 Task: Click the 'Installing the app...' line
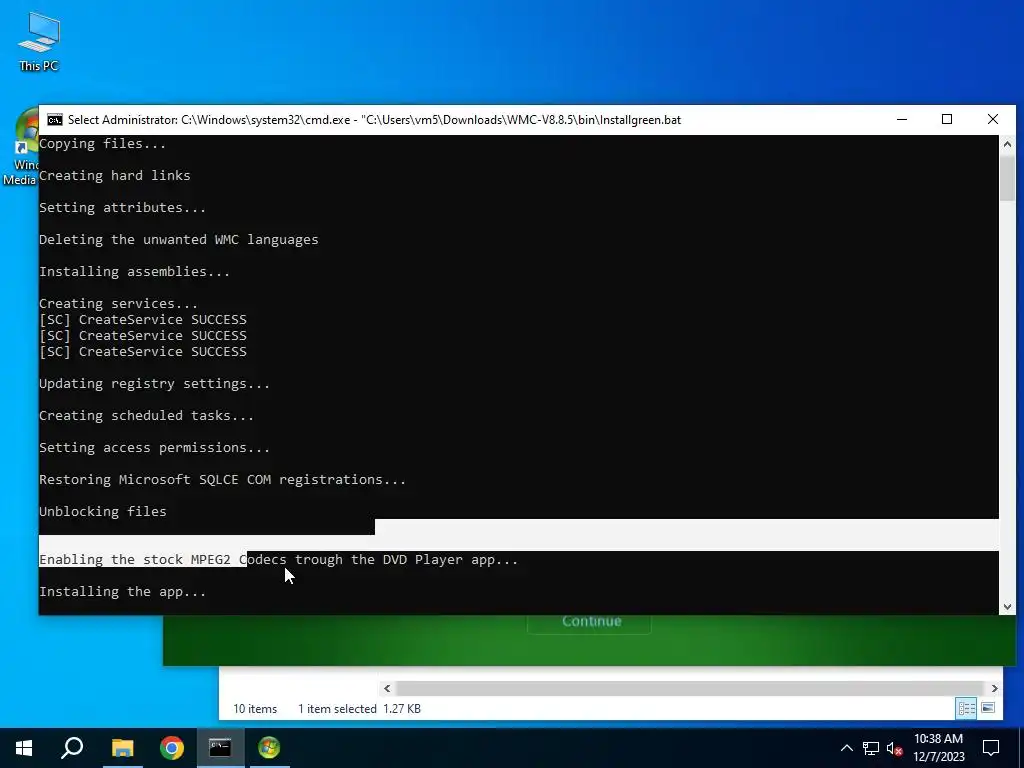[122, 592]
